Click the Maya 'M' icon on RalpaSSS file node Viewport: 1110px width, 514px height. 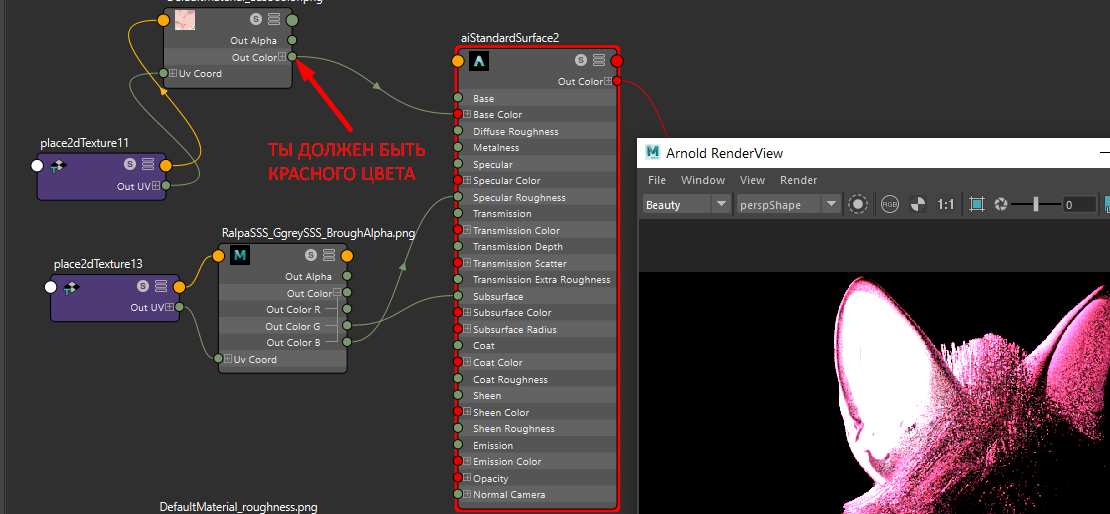pos(240,256)
